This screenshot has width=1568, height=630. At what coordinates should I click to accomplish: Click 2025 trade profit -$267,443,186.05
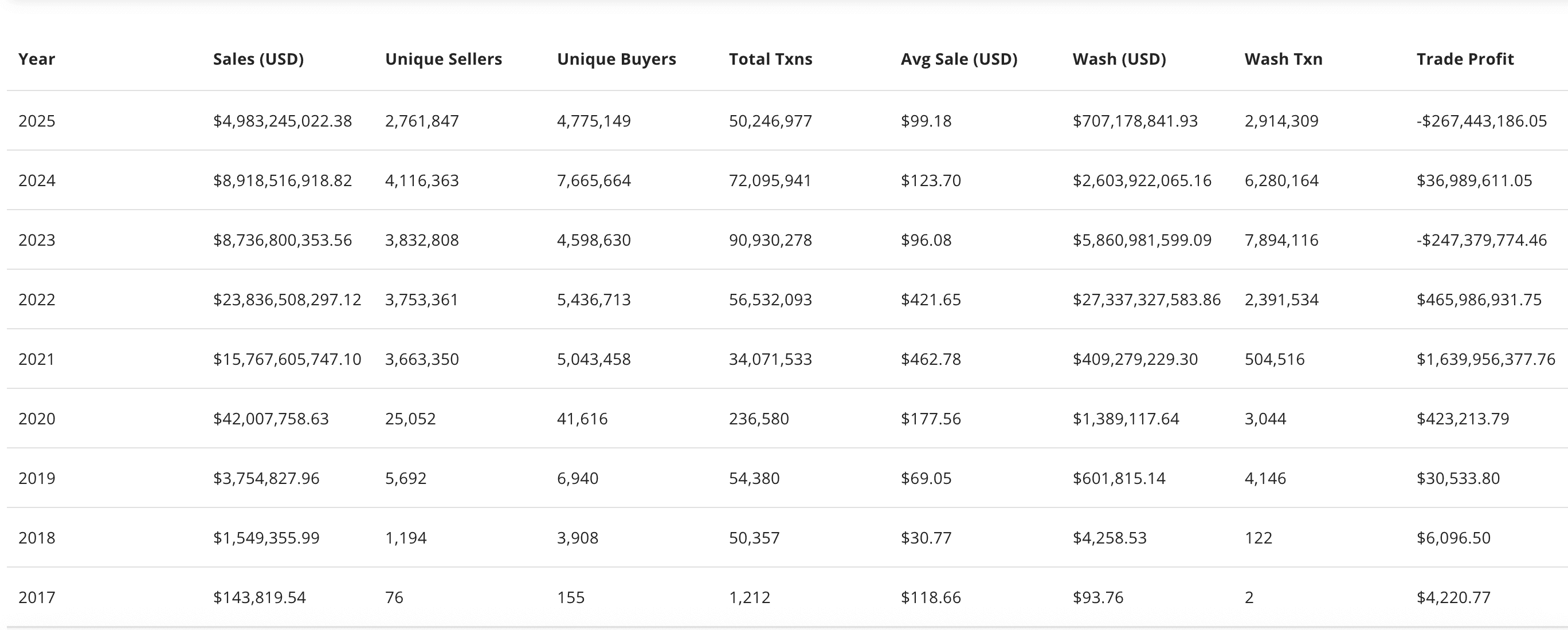(x=1481, y=121)
